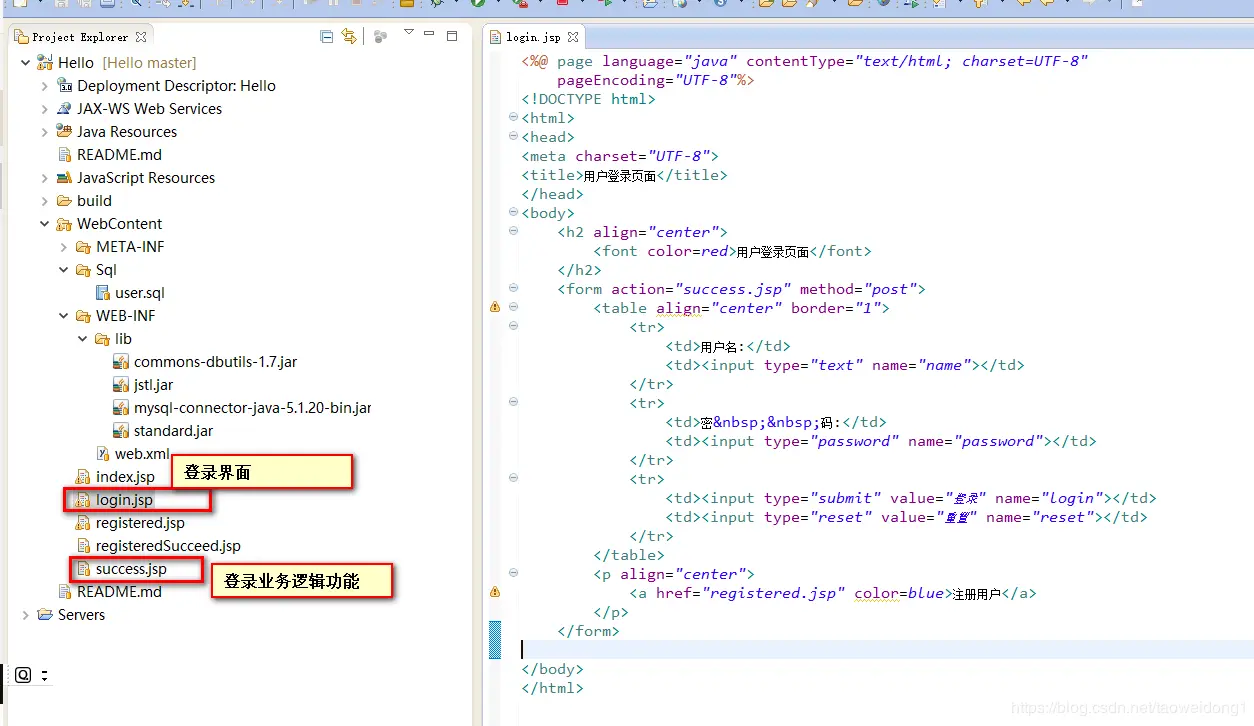
Task: Select mysql-connector-java-5.1.20-bin.jar
Action: coord(252,408)
